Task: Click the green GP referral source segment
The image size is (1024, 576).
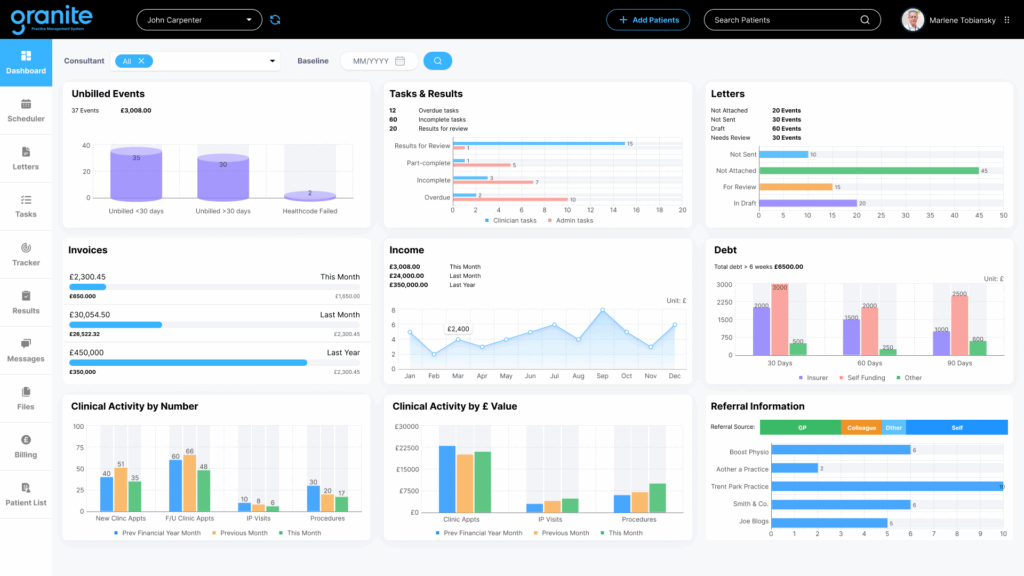Action: point(800,427)
